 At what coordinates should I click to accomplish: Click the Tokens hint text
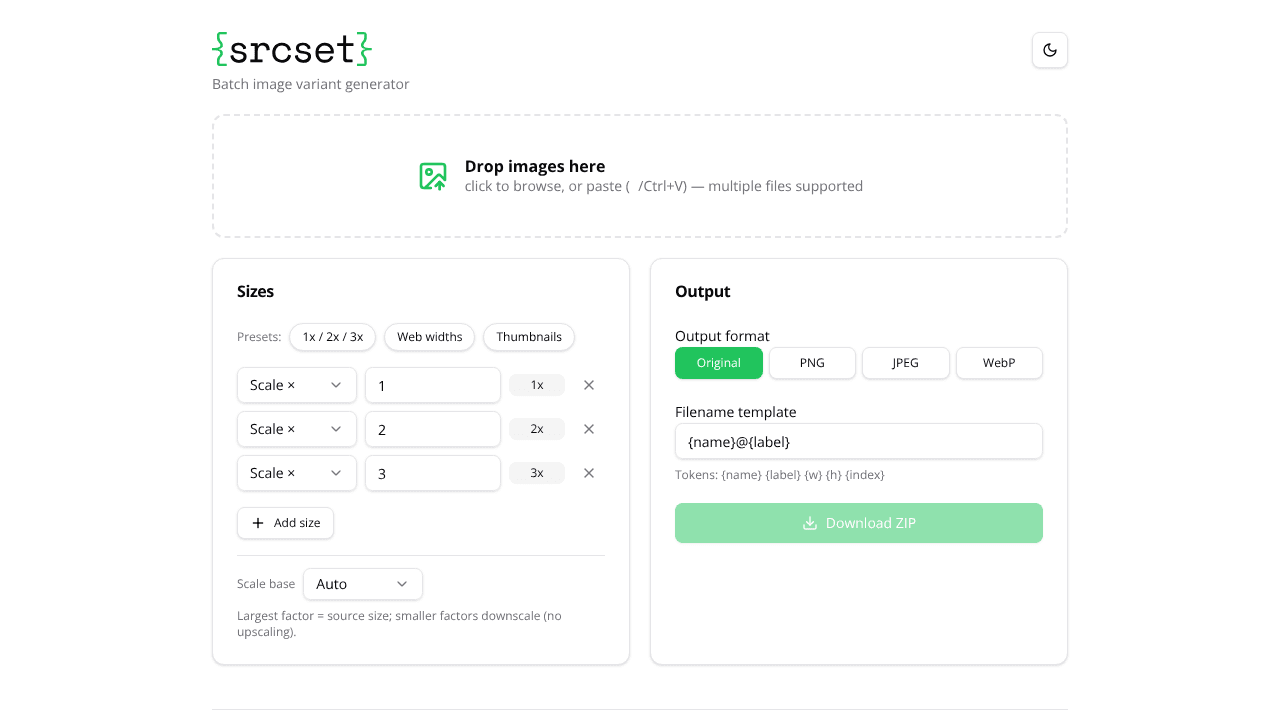click(780, 475)
